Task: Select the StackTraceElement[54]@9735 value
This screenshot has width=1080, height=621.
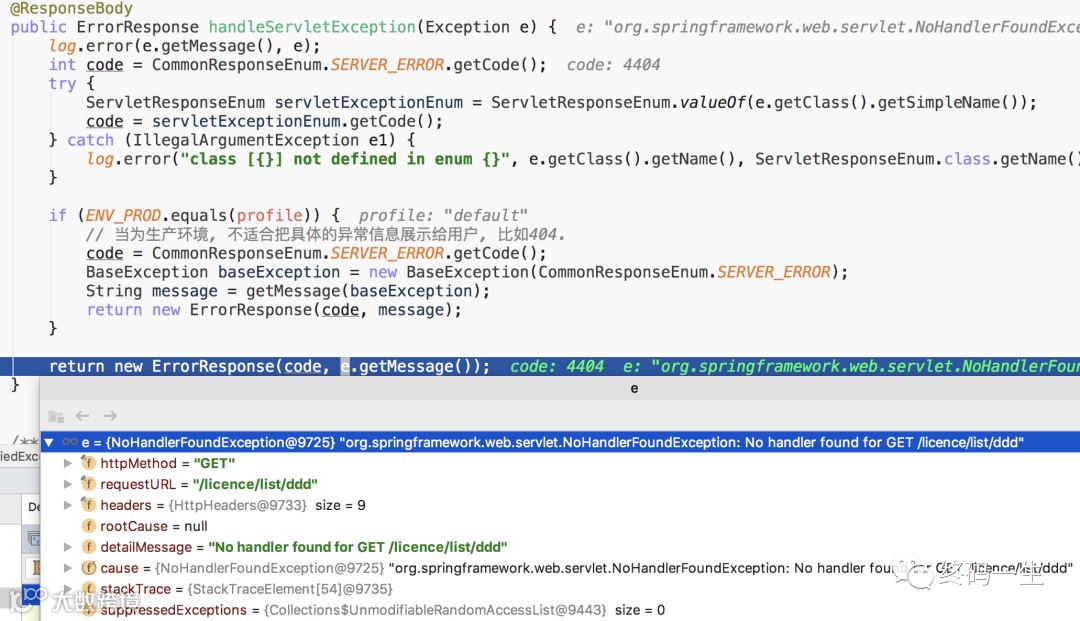Action: (x=290, y=589)
